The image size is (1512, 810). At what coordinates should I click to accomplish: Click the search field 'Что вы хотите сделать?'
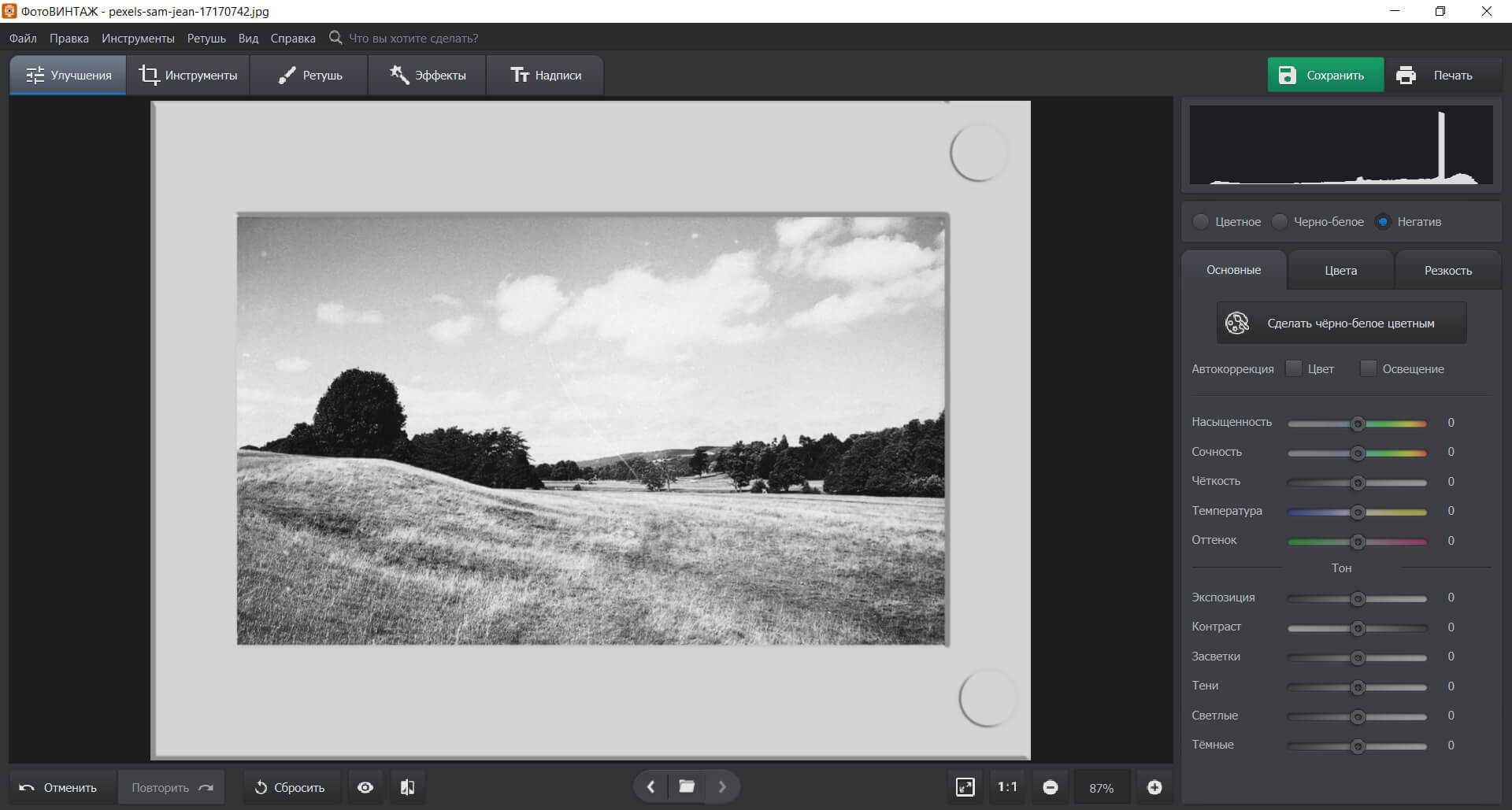pos(413,39)
